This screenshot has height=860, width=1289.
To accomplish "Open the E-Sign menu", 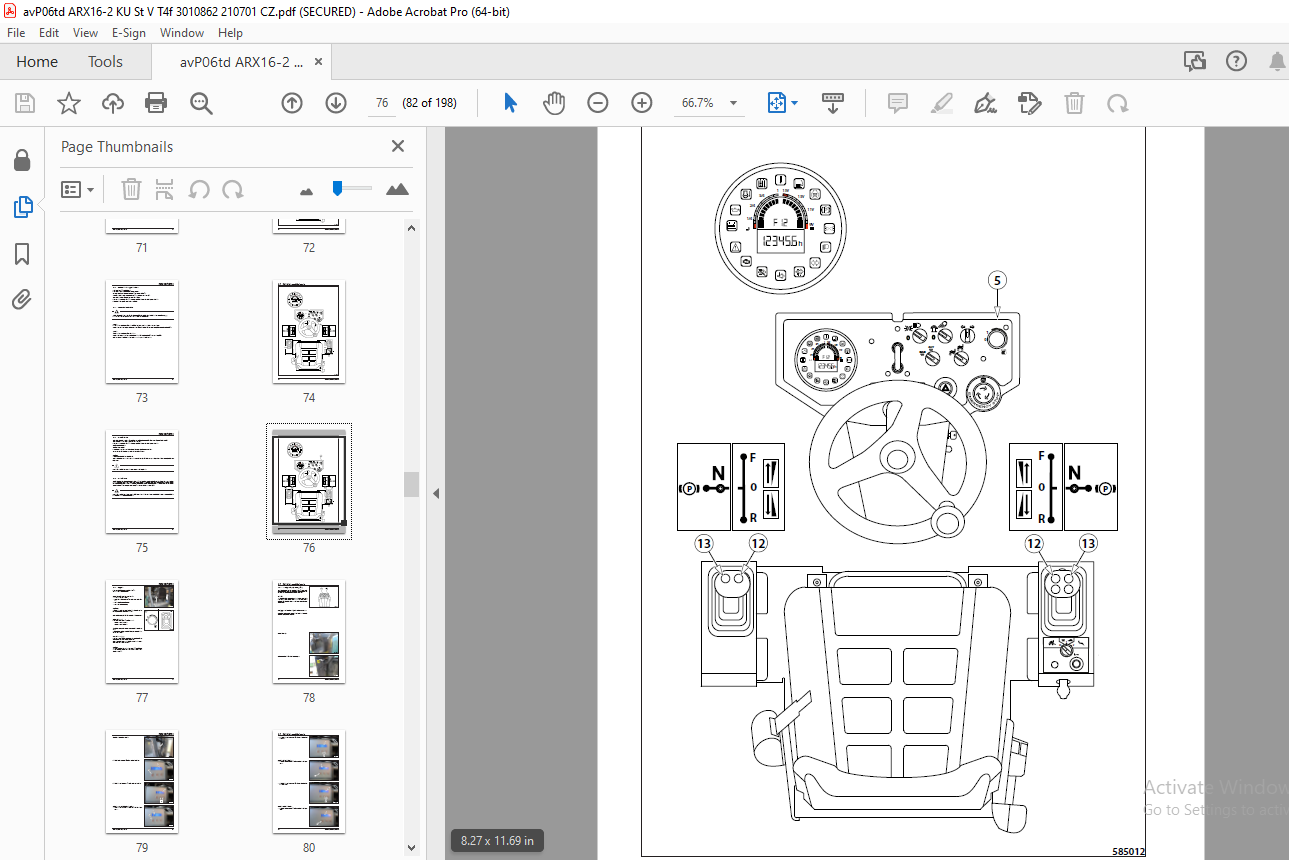I will [x=129, y=33].
